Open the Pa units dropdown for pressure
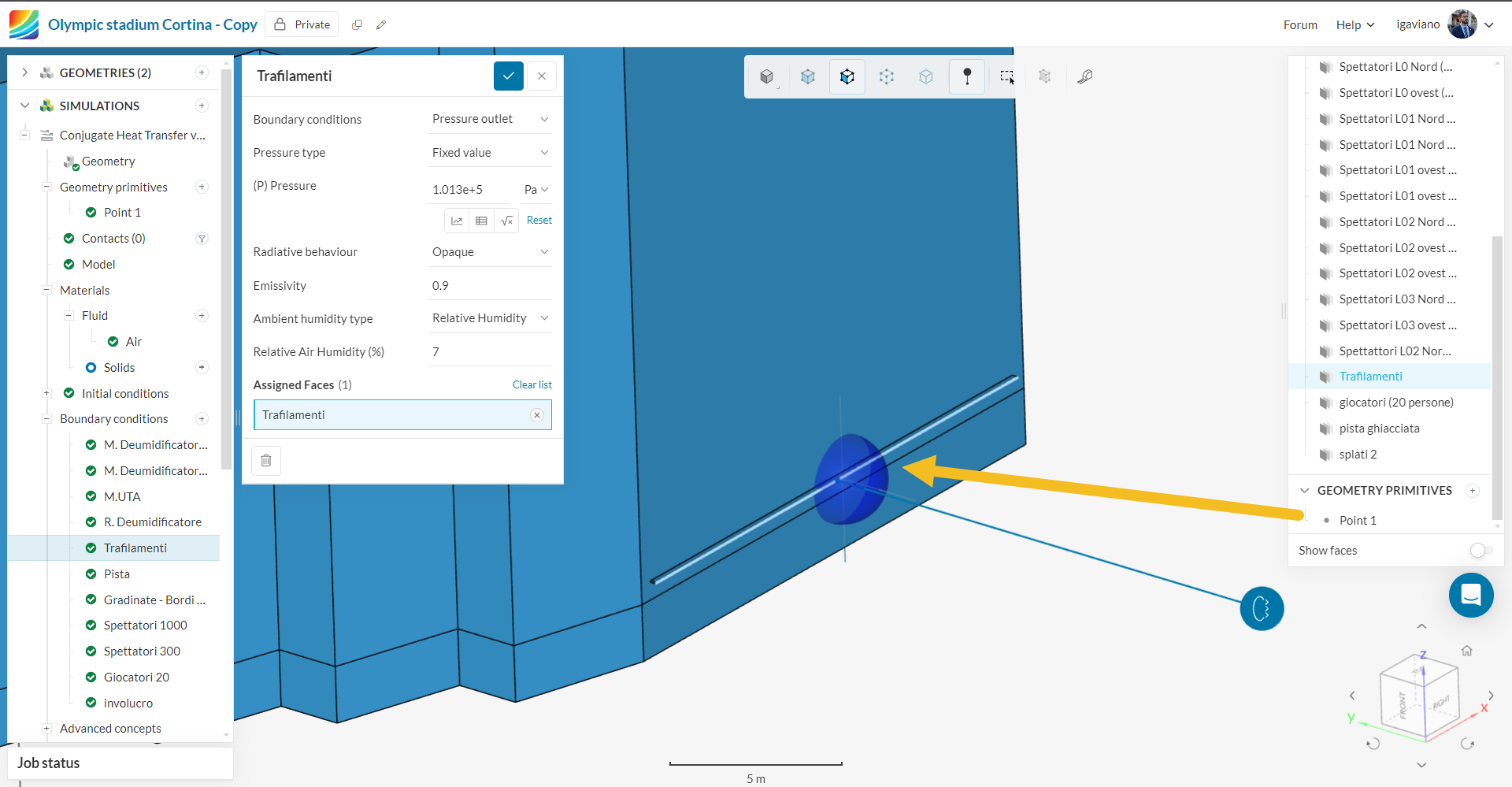Screen dimensions: 1512x787 coord(535,189)
